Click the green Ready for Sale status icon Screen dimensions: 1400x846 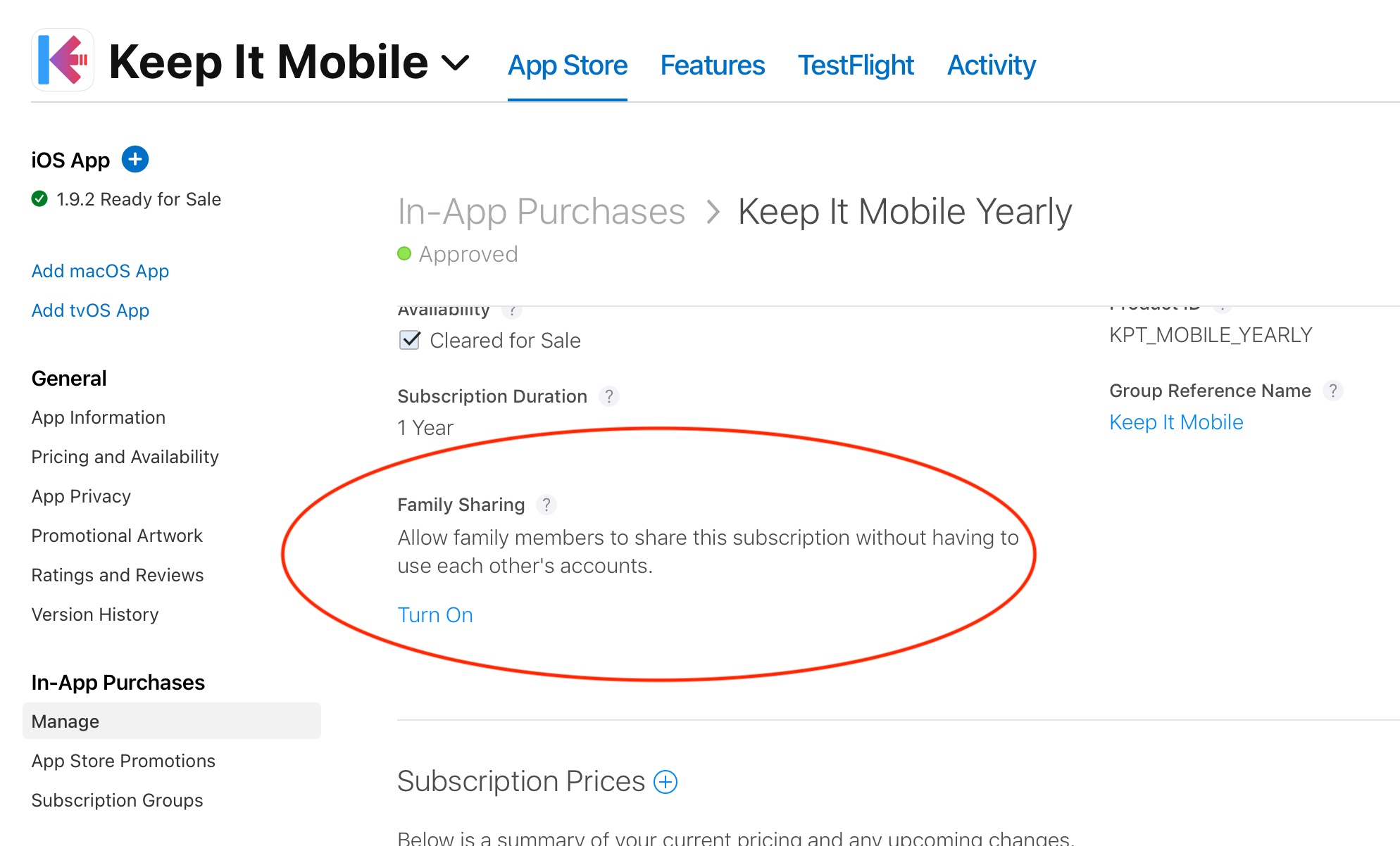coord(40,199)
